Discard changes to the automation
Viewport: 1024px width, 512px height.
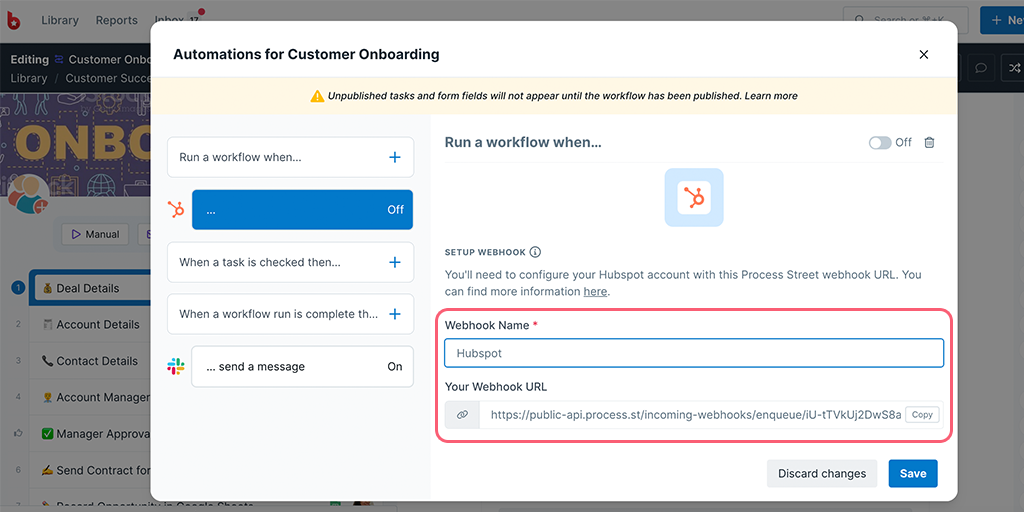point(822,473)
